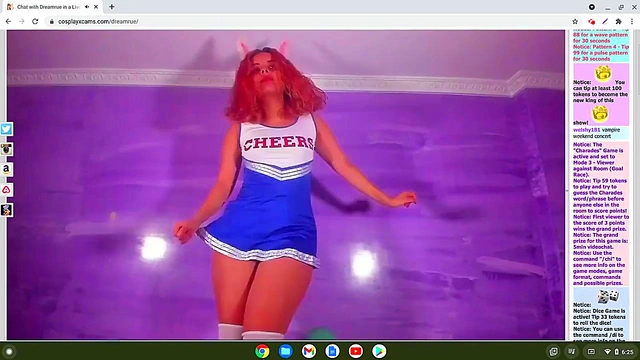Click the "Pattern 4" pulse pattern notice
640x360 pixels.
tap(600, 53)
